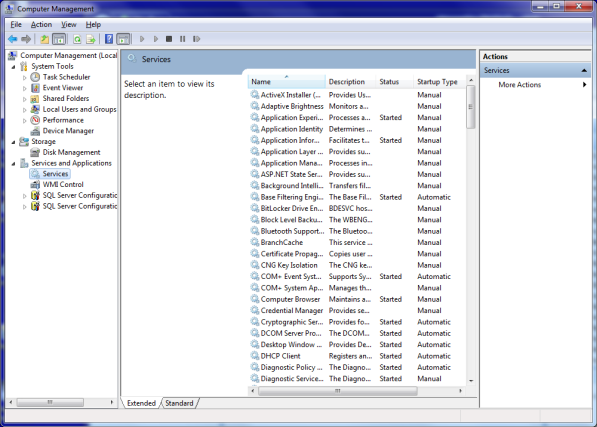Expand the Shared Folders node

coord(24,99)
